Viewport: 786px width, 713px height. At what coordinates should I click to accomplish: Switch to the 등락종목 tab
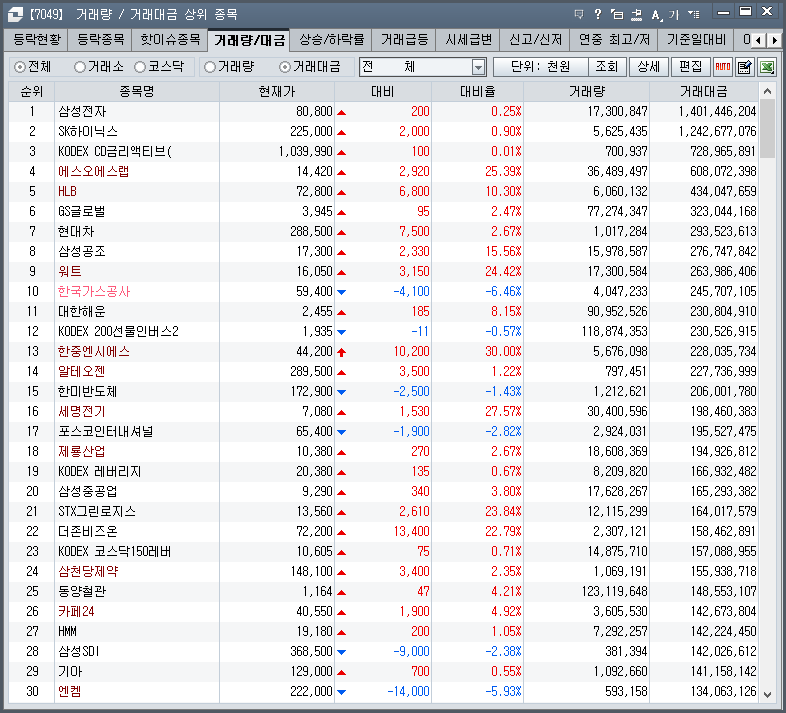coord(100,40)
